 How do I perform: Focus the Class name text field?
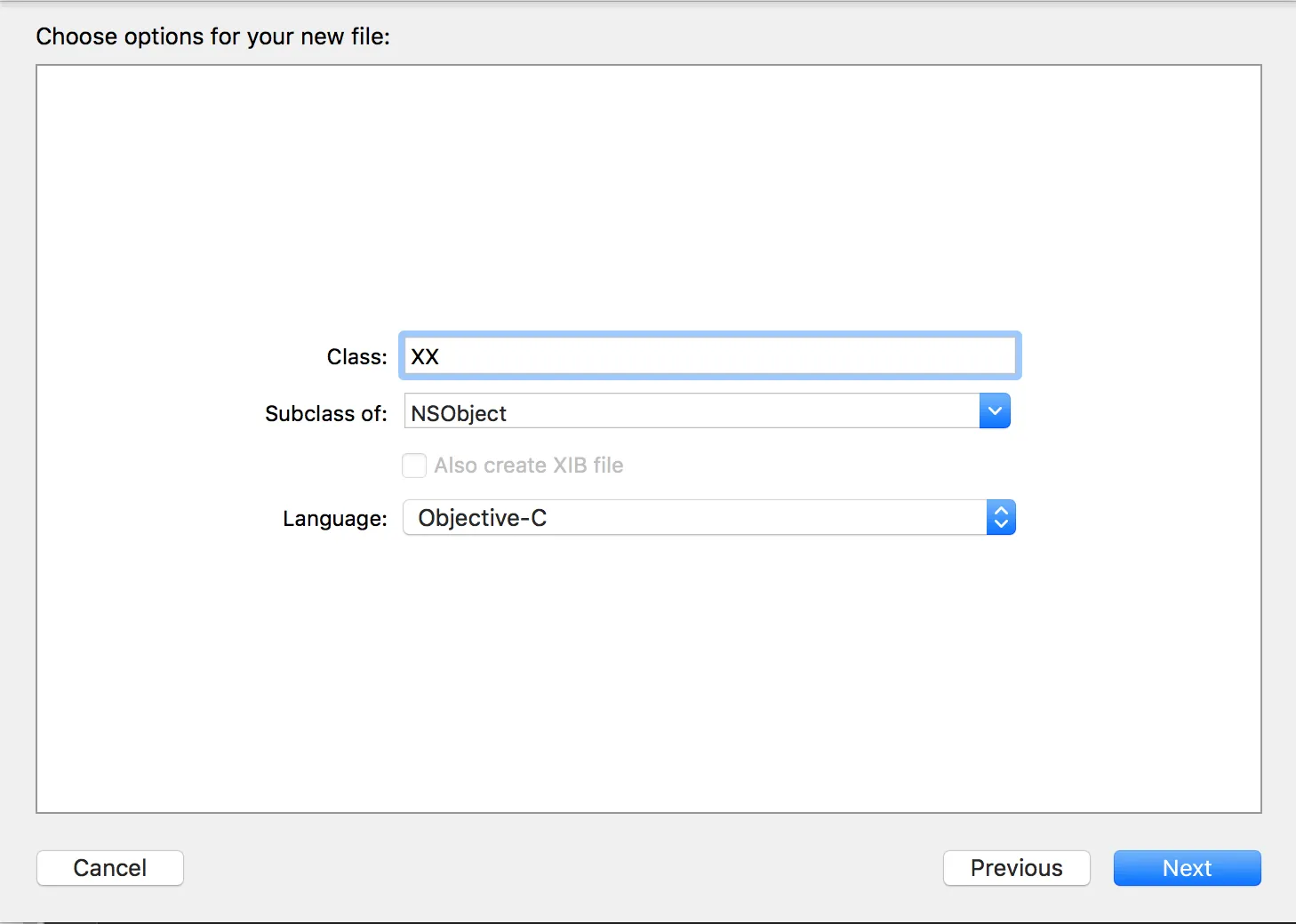tap(709, 356)
